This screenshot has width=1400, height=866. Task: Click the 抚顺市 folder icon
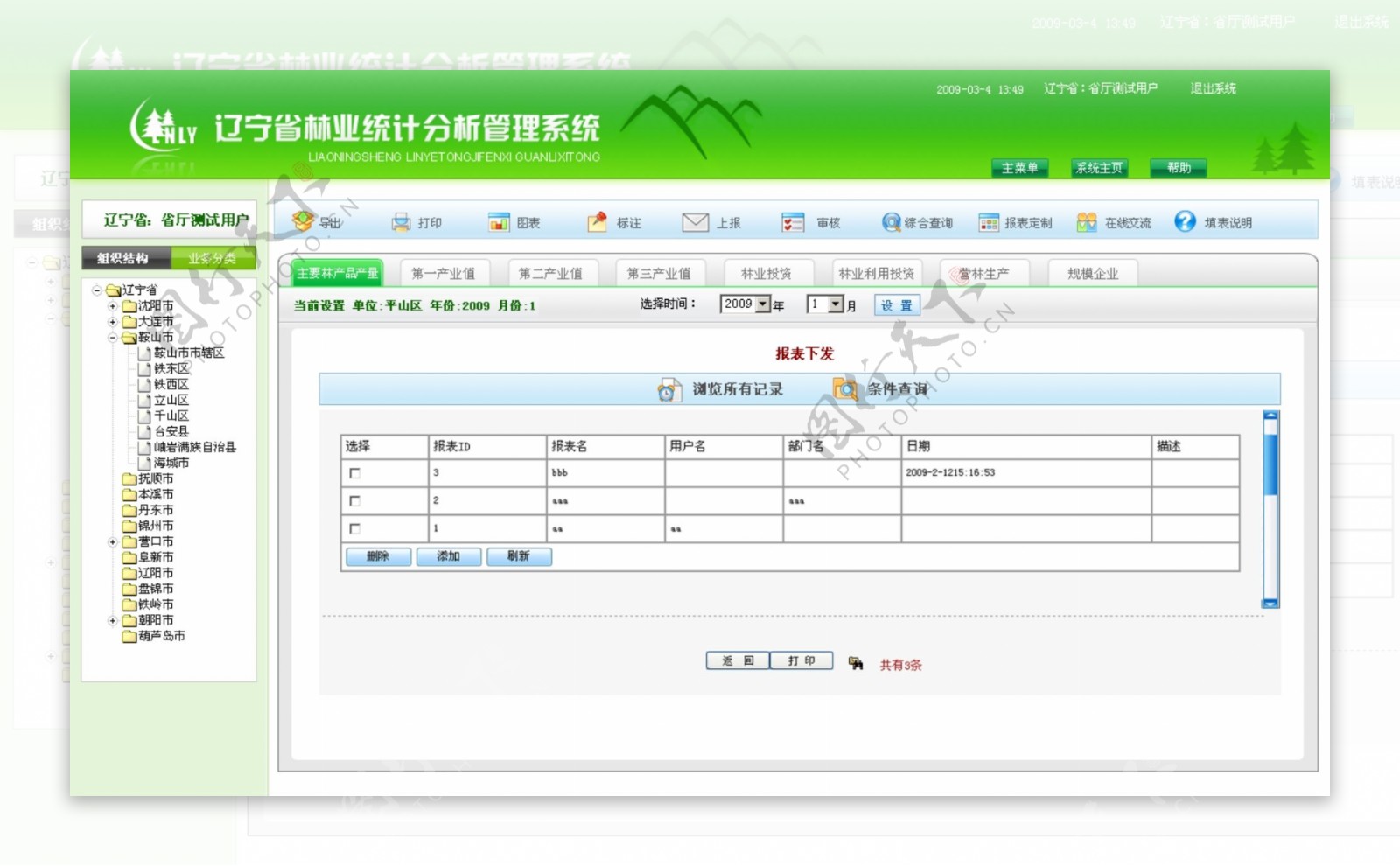pos(129,479)
